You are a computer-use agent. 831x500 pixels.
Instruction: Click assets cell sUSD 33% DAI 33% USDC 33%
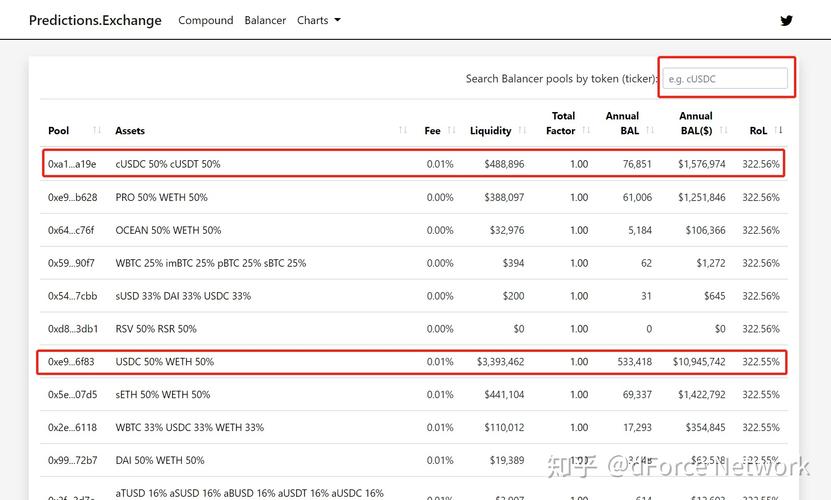183,296
